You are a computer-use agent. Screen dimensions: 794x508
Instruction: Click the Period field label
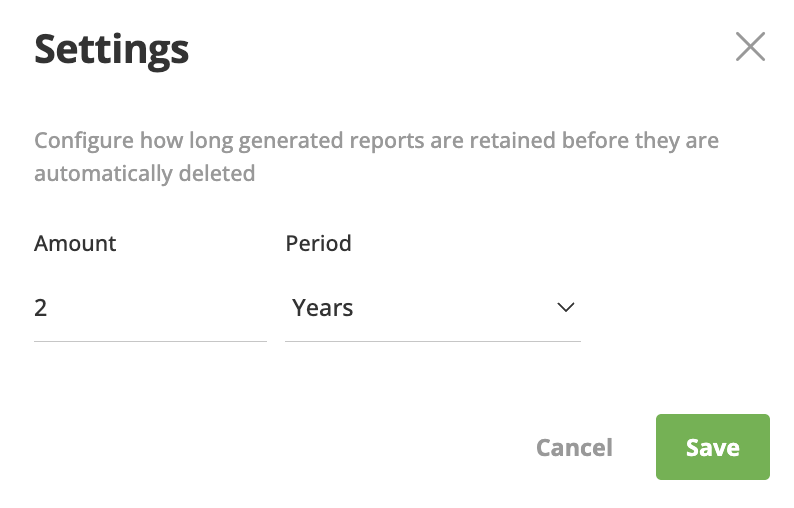(x=318, y=244)
